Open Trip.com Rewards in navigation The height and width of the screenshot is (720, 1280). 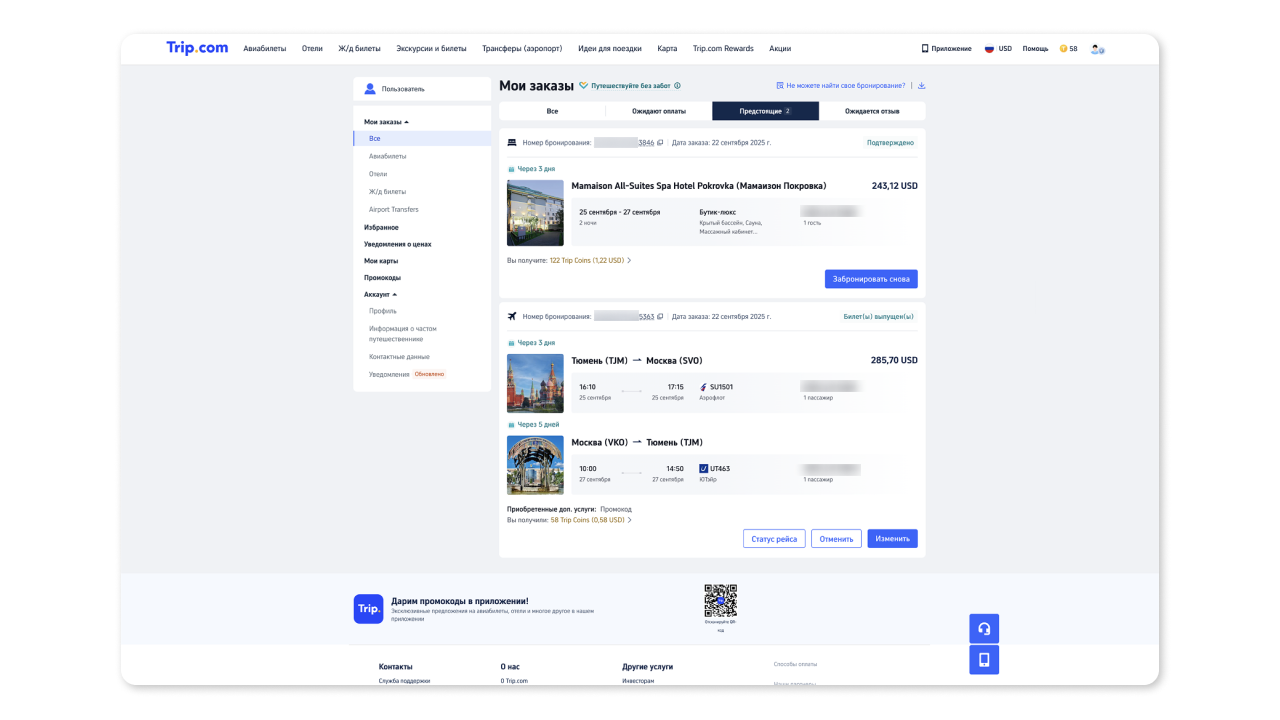(723, 48)
